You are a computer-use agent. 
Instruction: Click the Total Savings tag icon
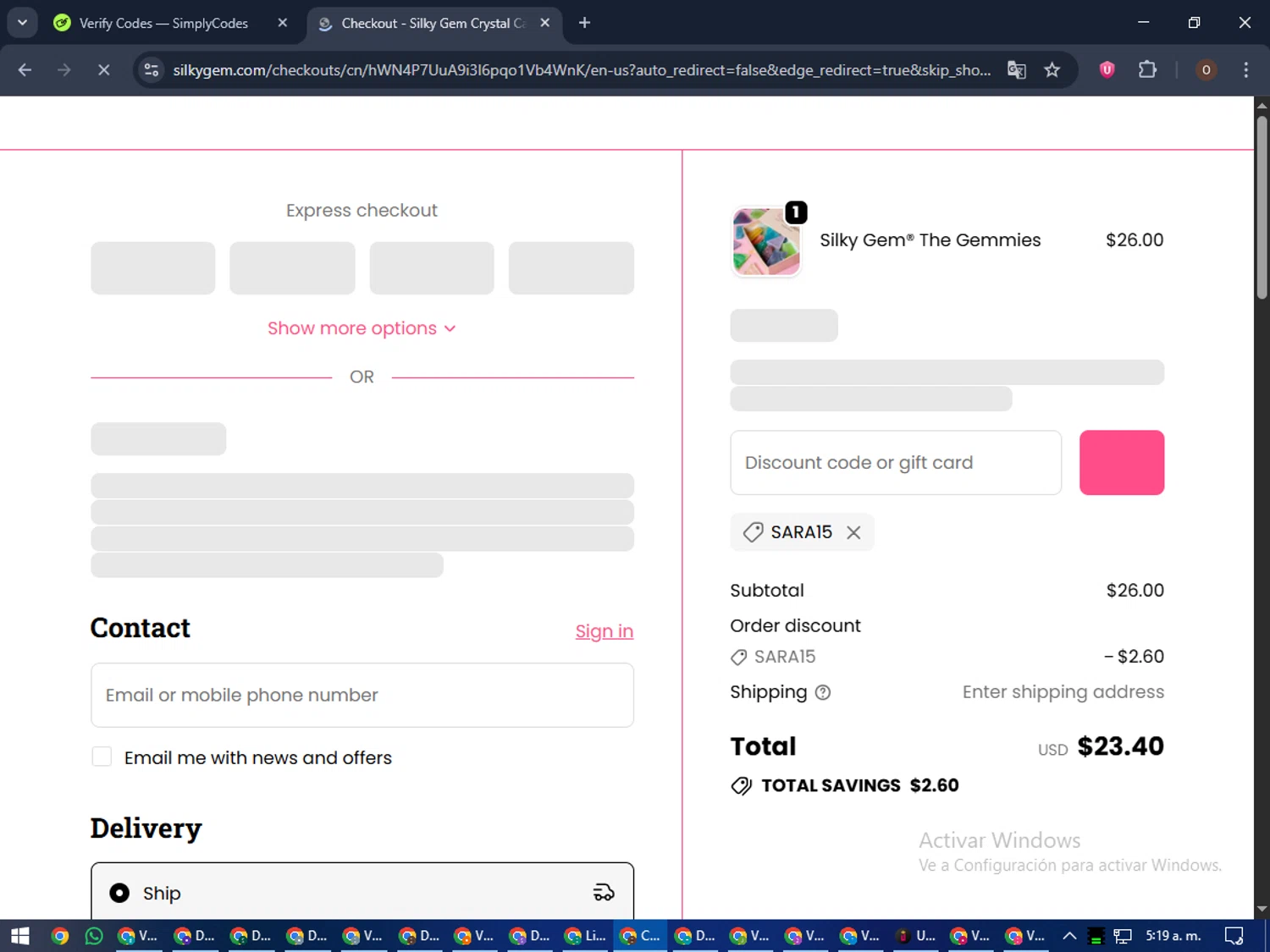pyautogui.click(x=741, y=786)
